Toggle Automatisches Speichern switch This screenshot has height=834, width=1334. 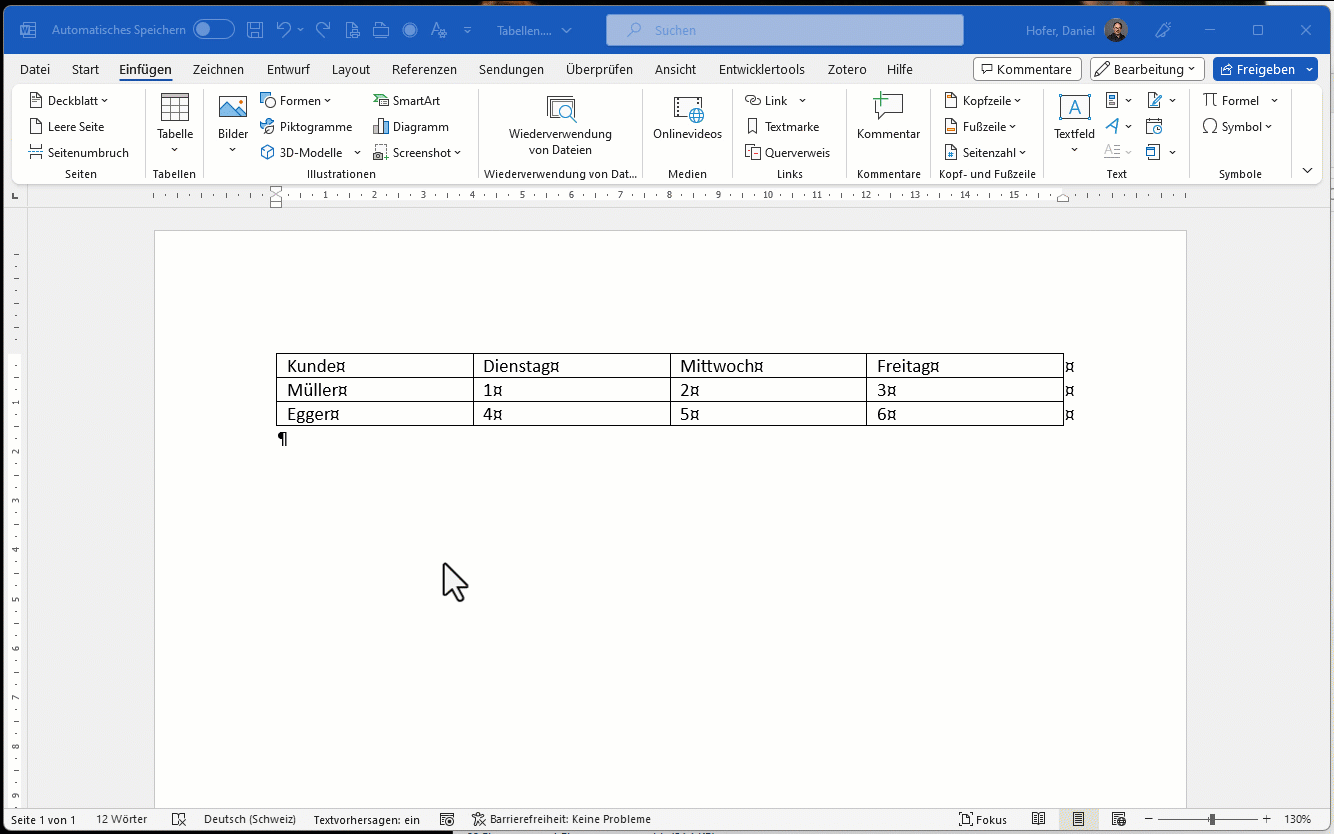coord(214,30)
